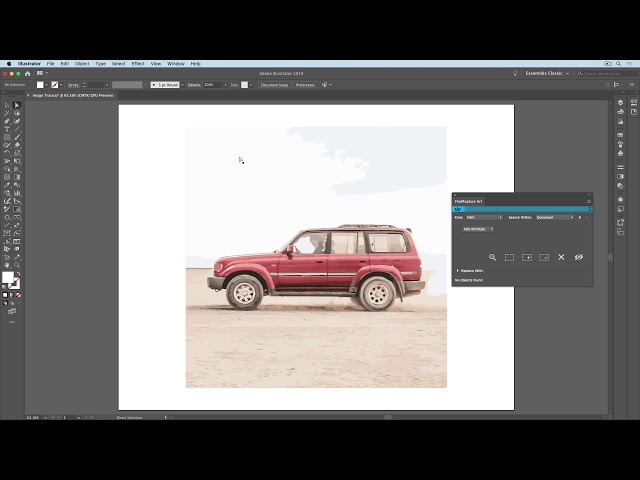Select the Magic Wand tool

point(7,113)
